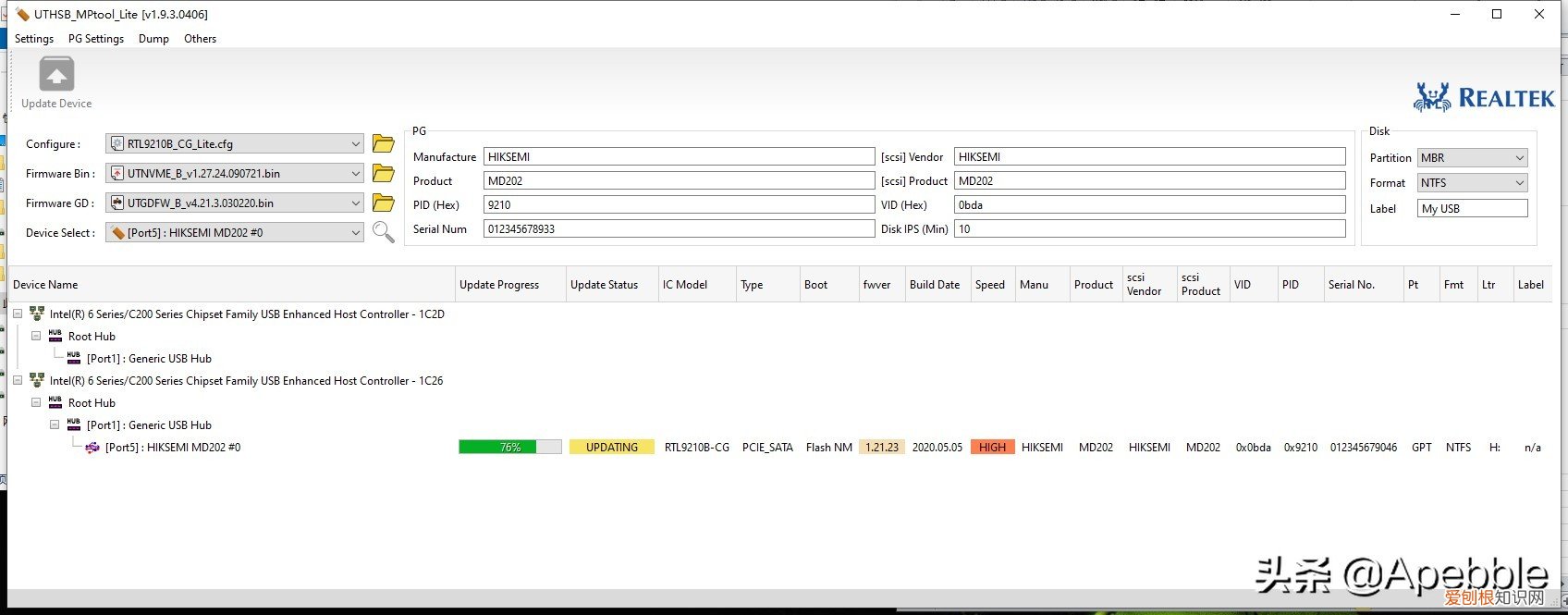Expand the Device Select dropdown
This screenshot has width=1568, height=615.
(356, 233)
